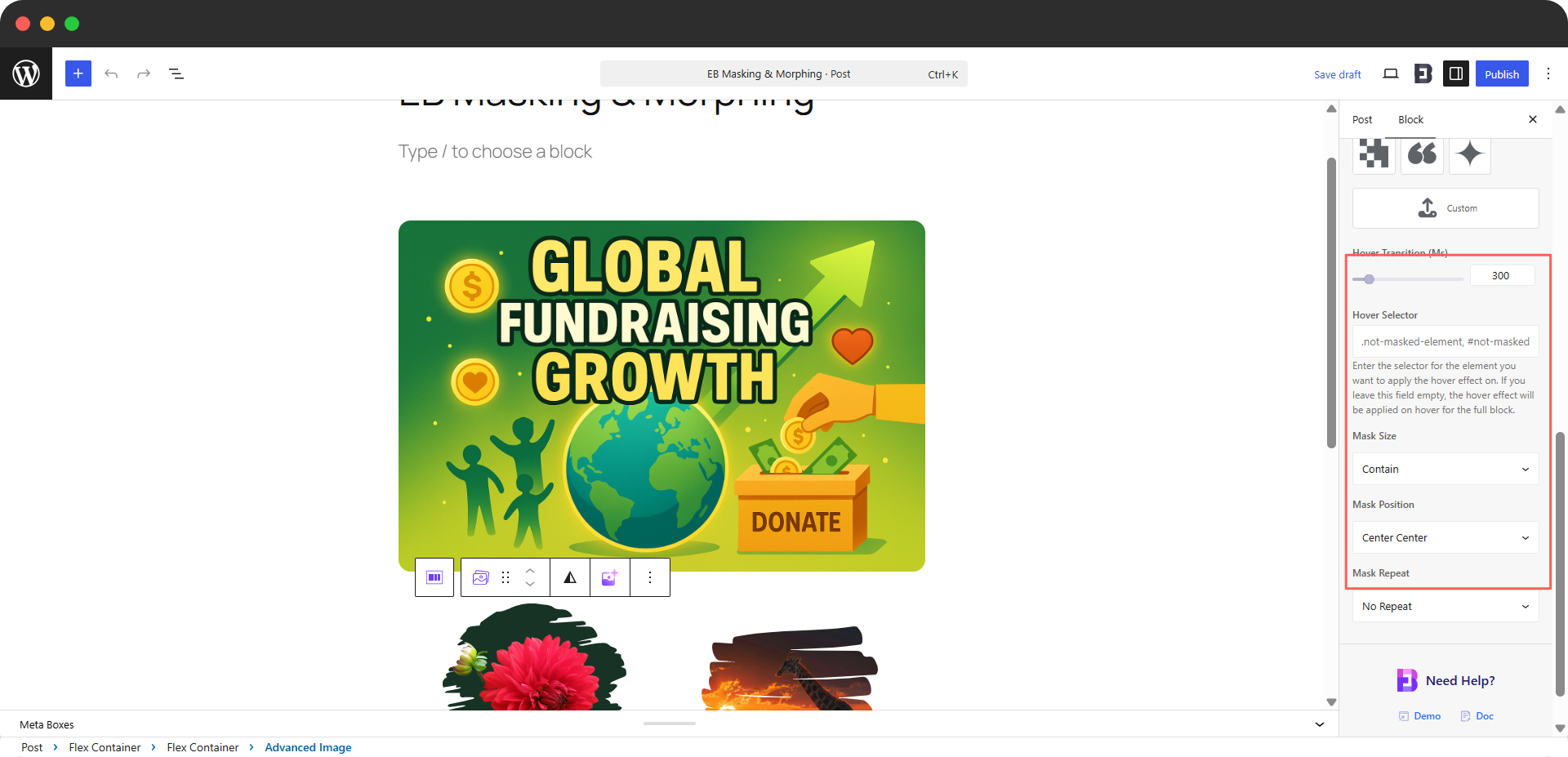Open the Mask Position Center Center dropdown
This screenshot has height=757, width=1568.
coord(1445,537)
